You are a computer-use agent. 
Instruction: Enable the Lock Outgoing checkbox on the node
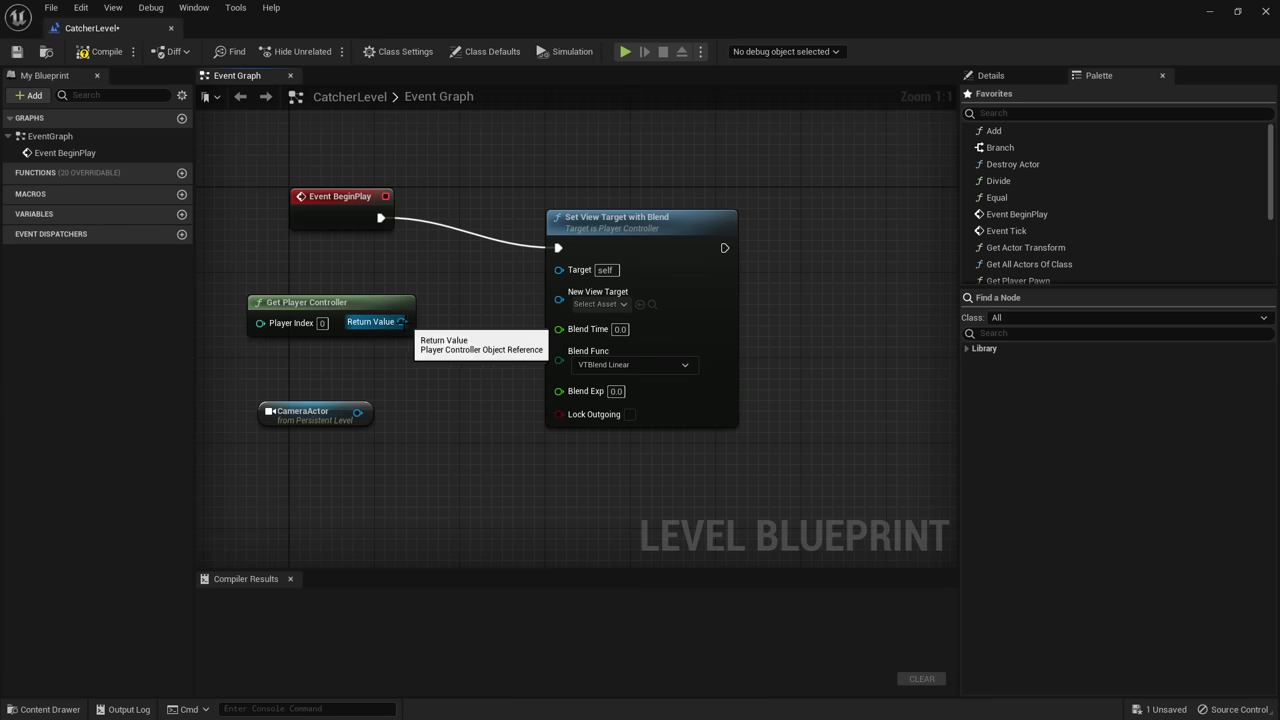tap(630, 414)
